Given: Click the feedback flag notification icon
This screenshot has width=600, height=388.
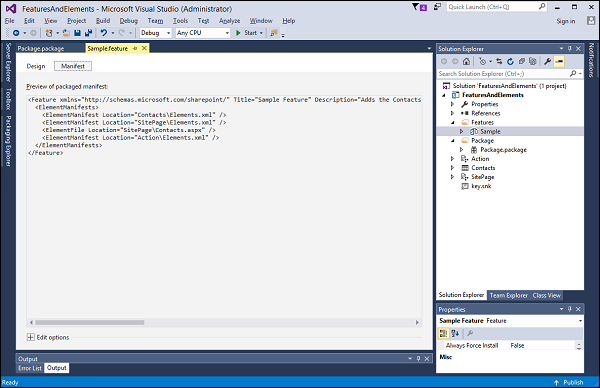Looking at the screenshot, I should click(419, 7).
